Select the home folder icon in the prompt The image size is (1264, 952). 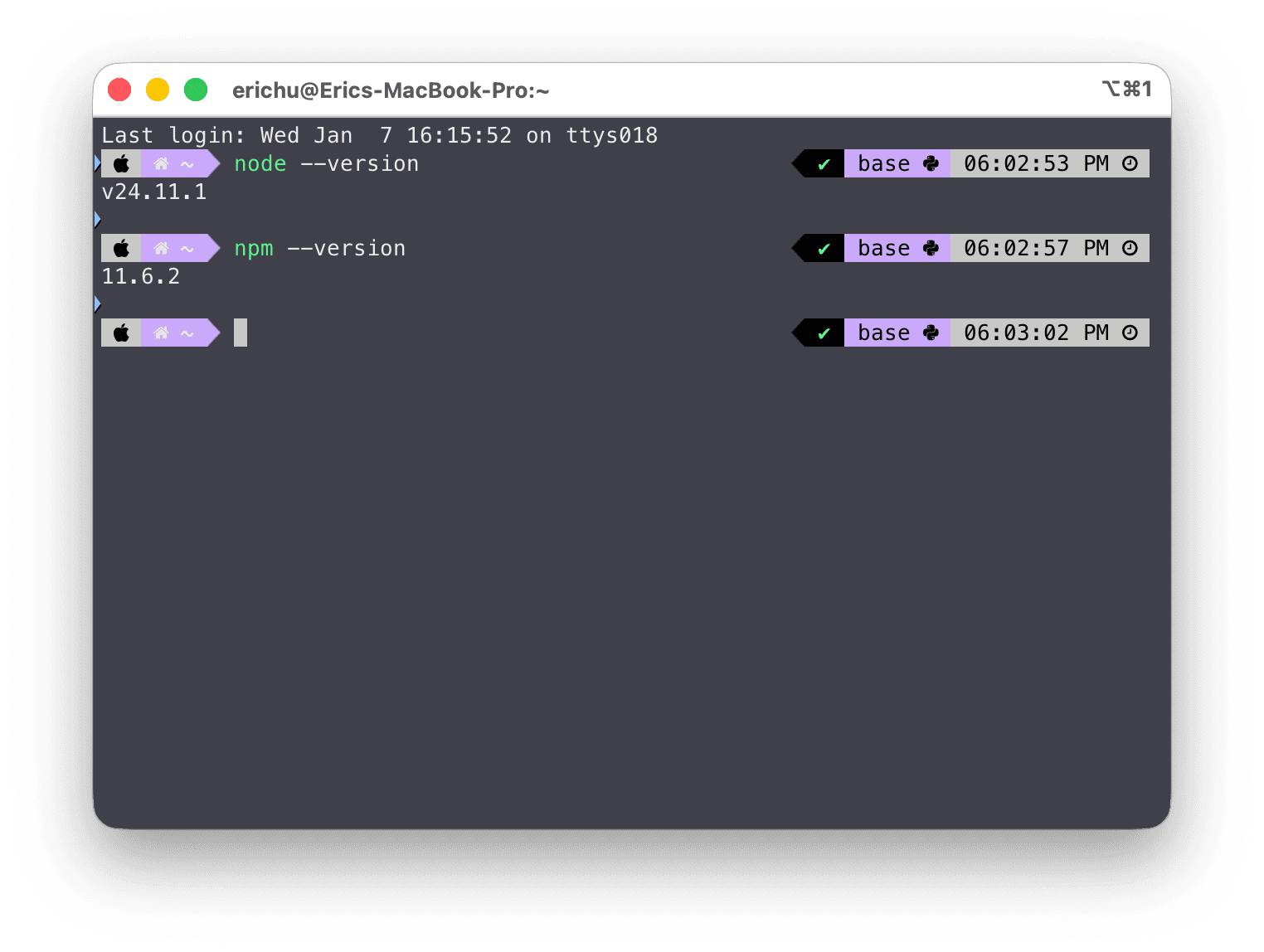[x=161, y=163]
